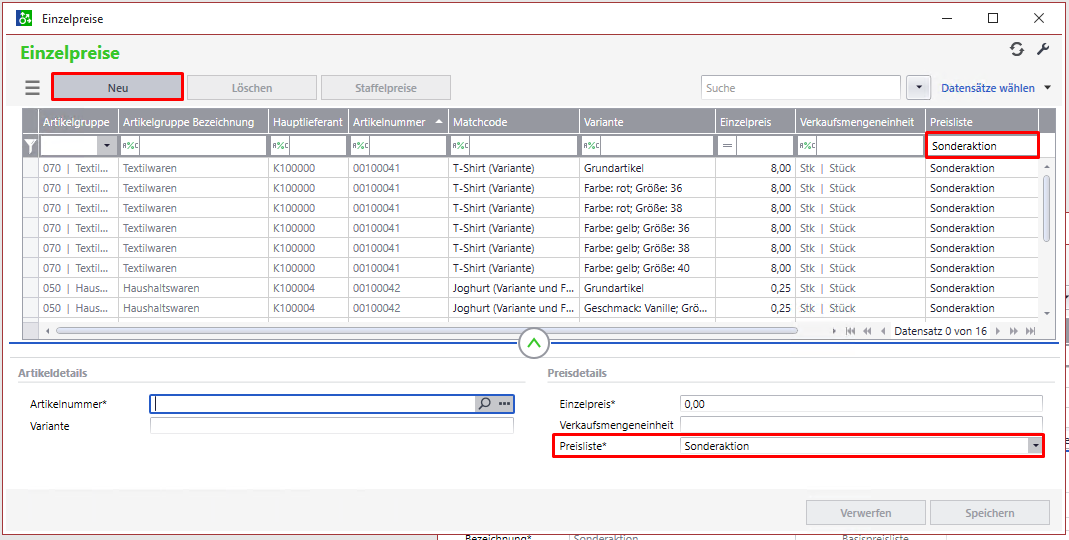This screenshot has height=540, width=1069.
Task: Click the Einzelpreis column header
Action: click(755, 122)
